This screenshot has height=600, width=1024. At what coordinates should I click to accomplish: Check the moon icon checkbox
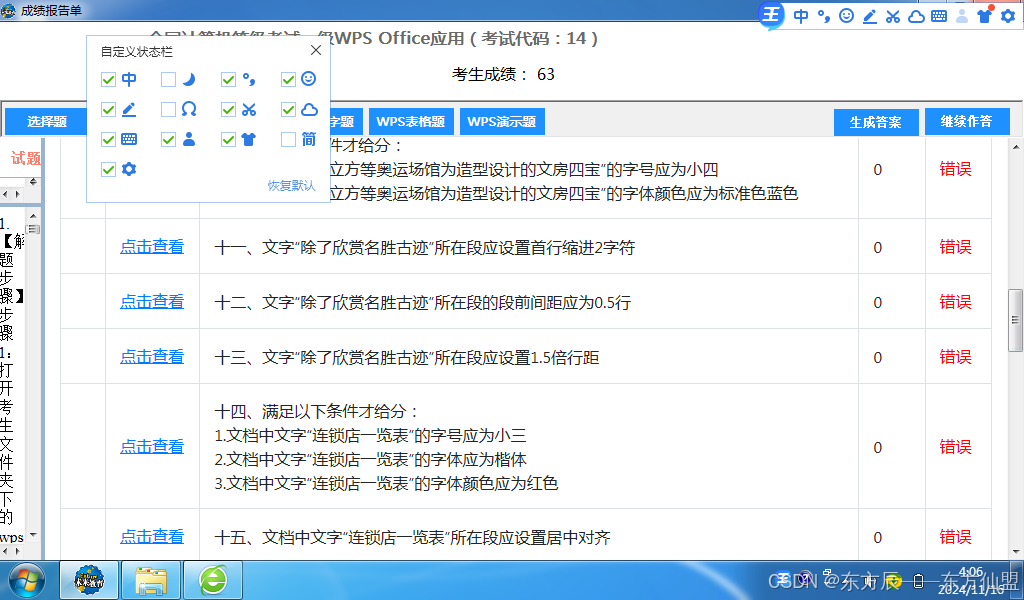click(x=168, y=80)
